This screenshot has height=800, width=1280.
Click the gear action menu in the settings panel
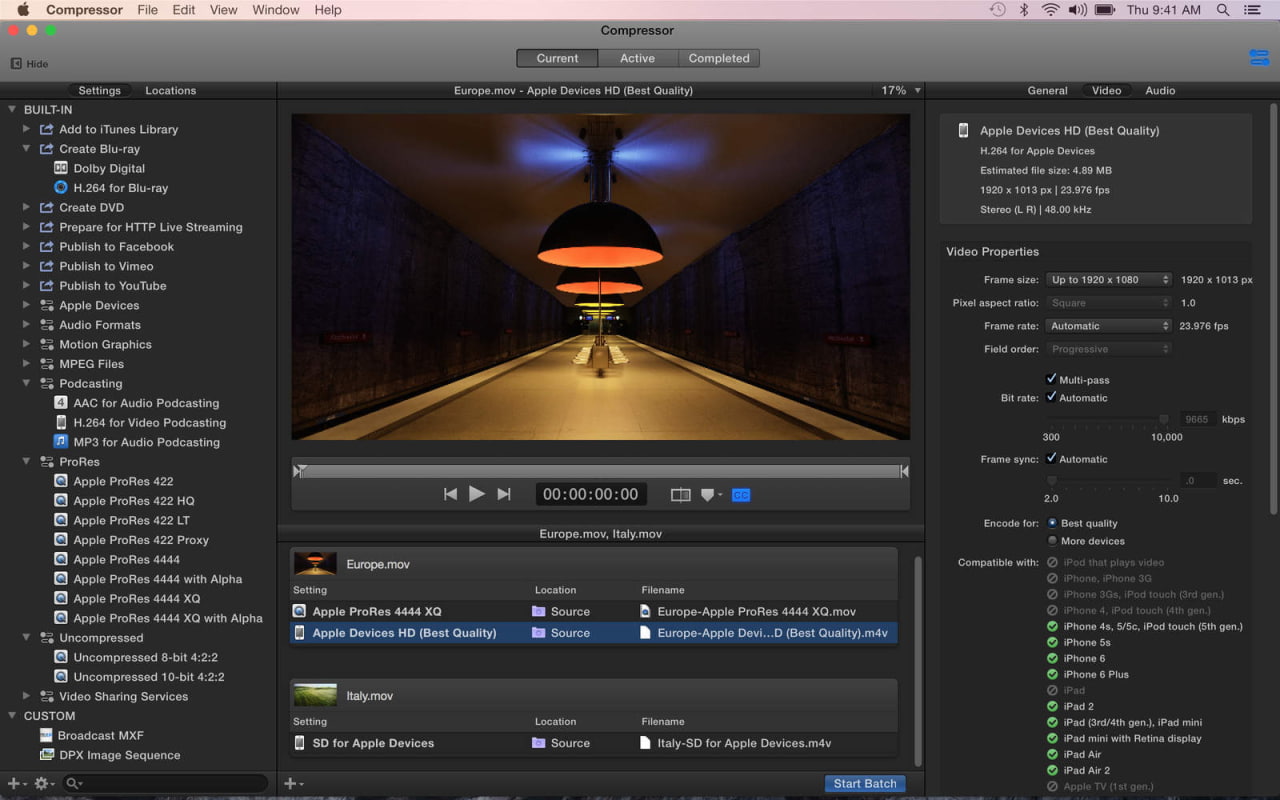tap(44, 783)
